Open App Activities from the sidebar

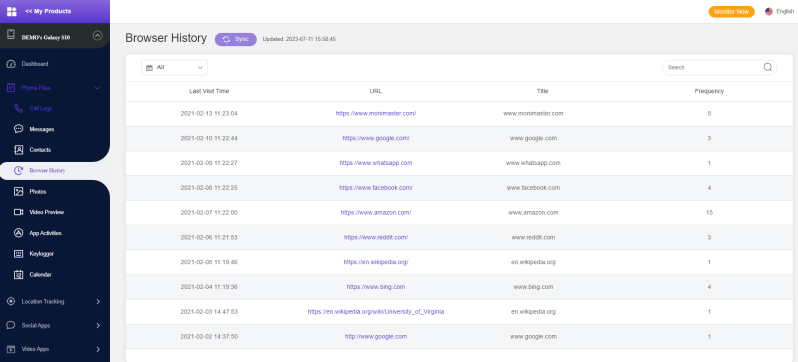45,233
